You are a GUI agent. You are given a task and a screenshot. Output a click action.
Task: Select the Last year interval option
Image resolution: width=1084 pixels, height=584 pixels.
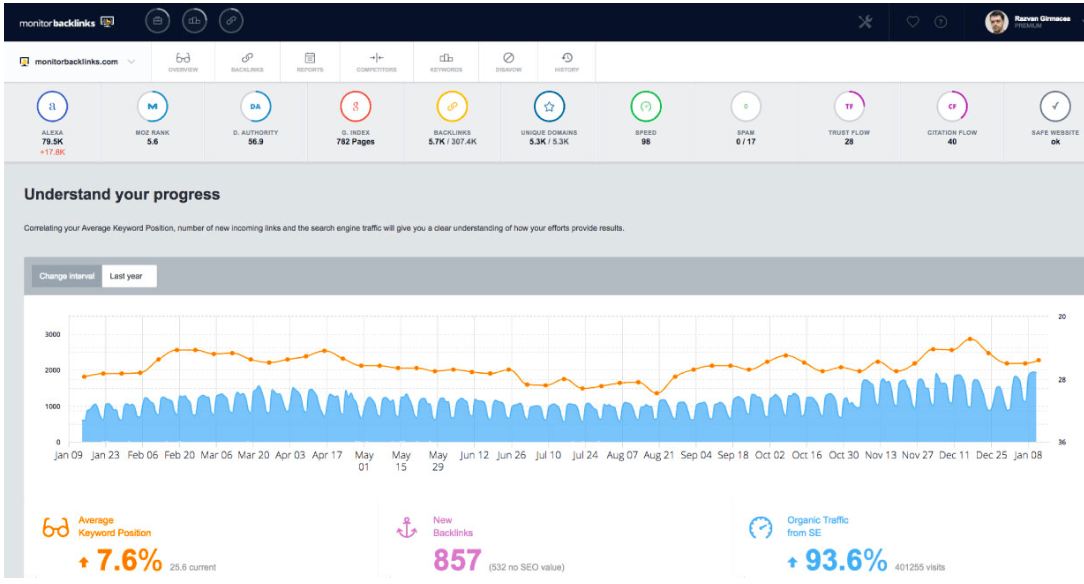(x=128, y=276)
